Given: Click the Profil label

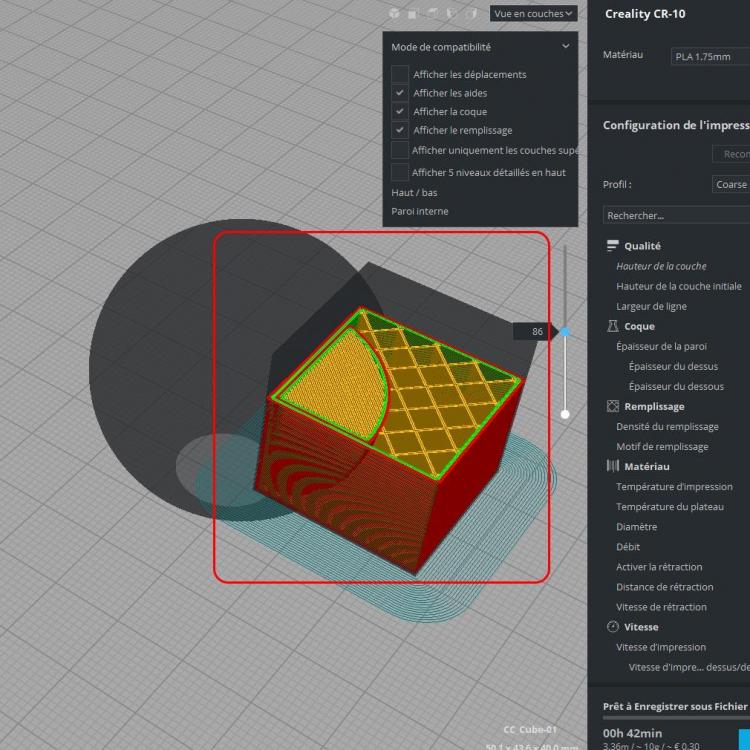Looking at the screenshot, I should [617, 184].
